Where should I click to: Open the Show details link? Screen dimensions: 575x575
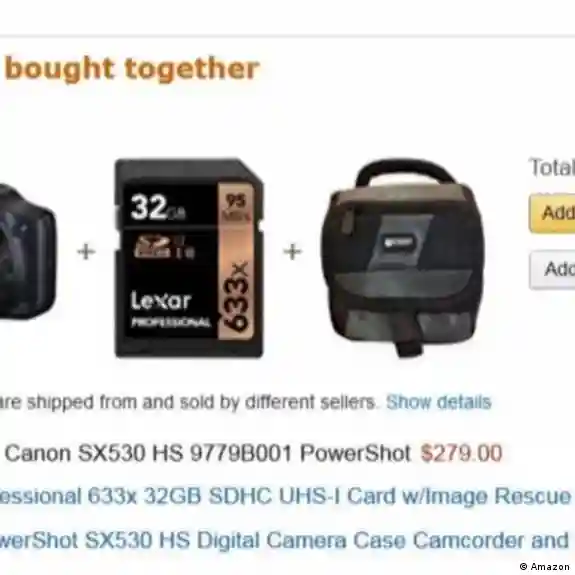point(439,402)
